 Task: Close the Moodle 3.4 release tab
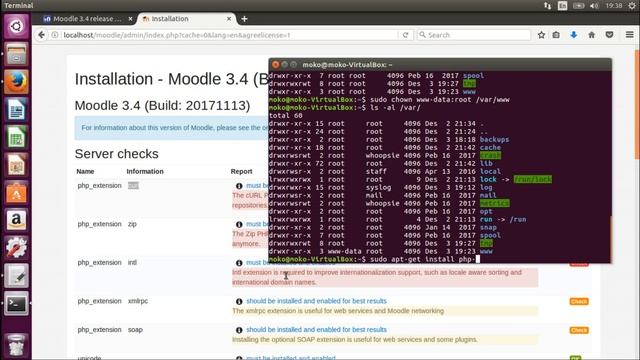[x=130, y=19]
